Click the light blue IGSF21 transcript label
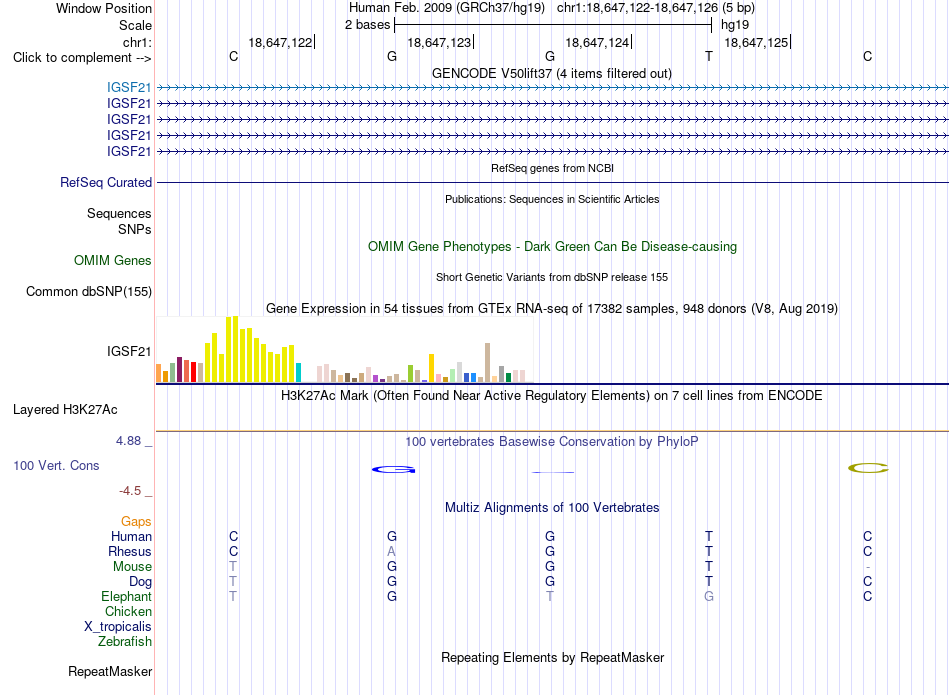This screenshot has width=950, height=695. pos(129,88)
